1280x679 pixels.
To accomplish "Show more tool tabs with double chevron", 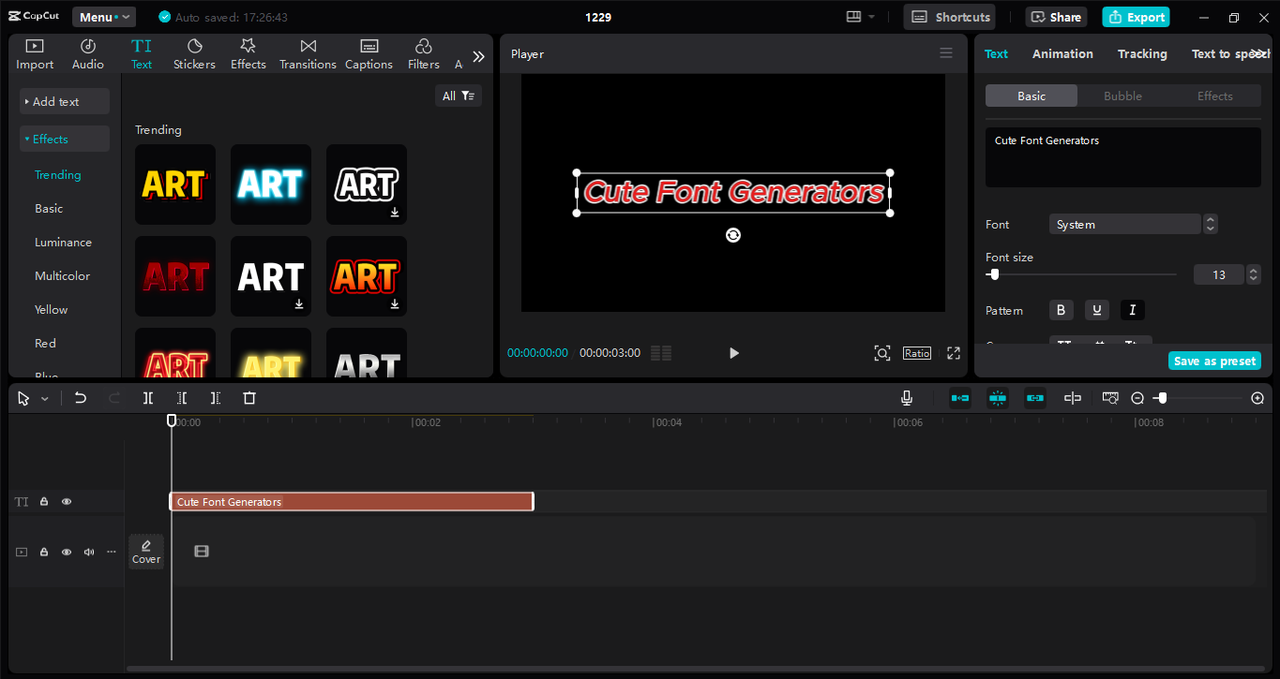I will (478, 57).
